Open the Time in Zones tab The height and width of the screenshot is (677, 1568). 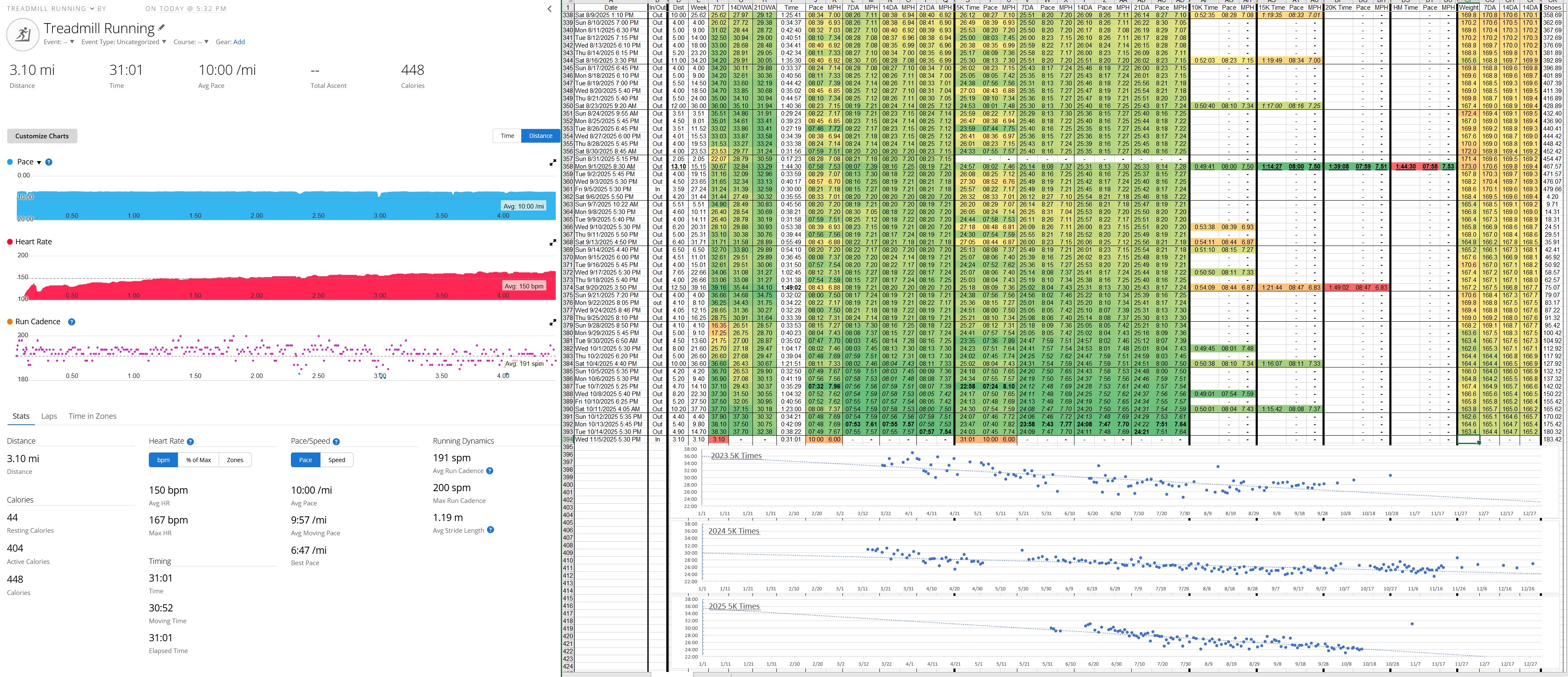92,416
